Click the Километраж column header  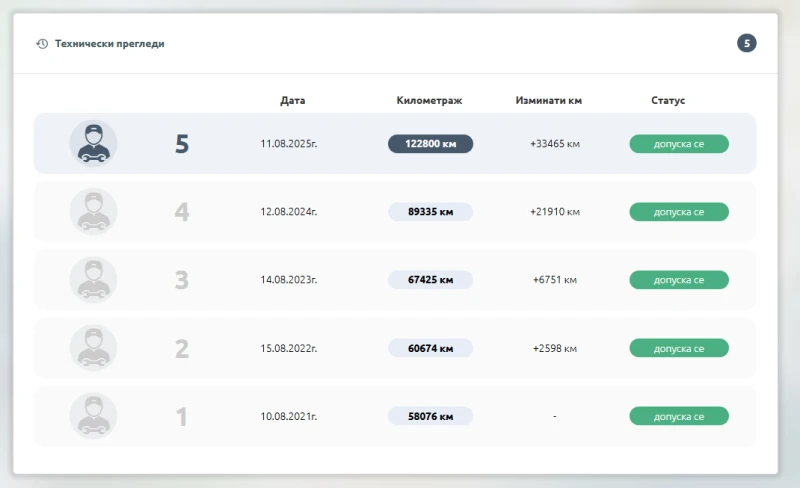coord(429,101)
